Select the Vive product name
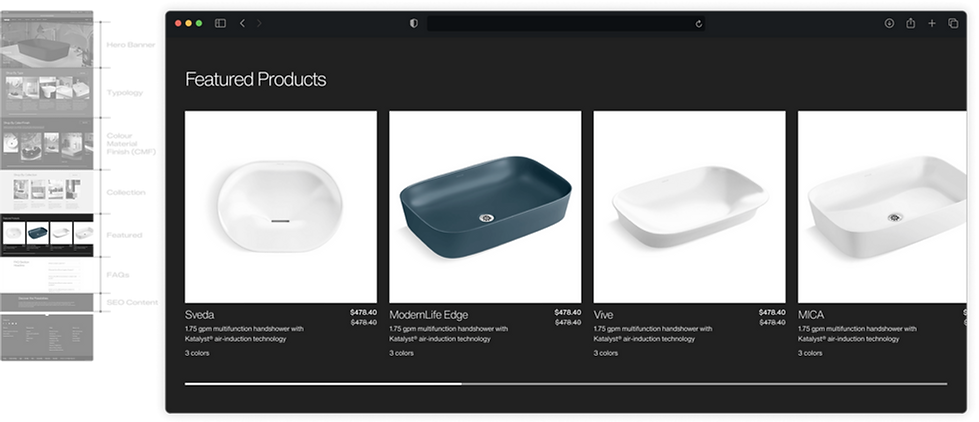 click(603, 315)
